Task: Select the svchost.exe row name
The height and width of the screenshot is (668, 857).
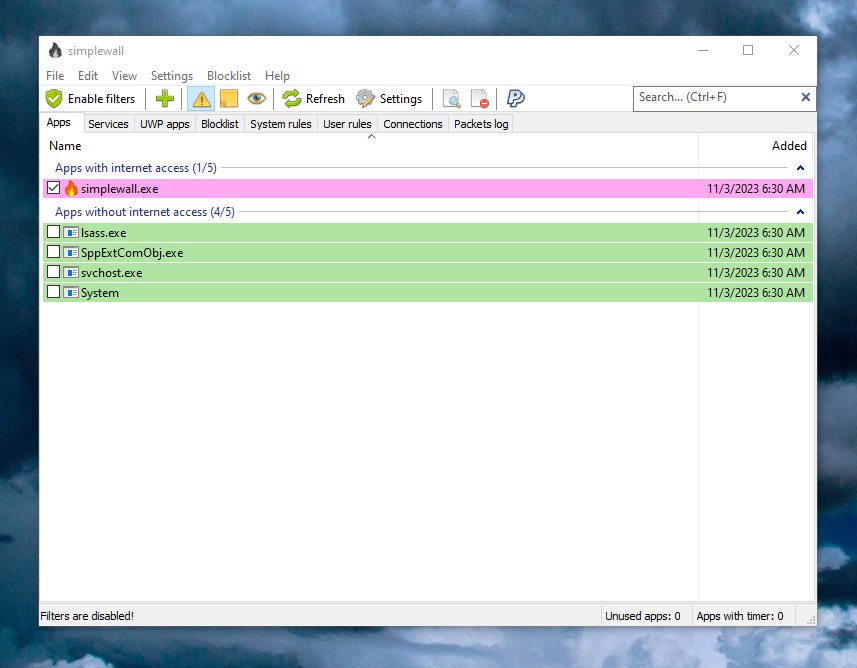Action: (x=111, y=272)
